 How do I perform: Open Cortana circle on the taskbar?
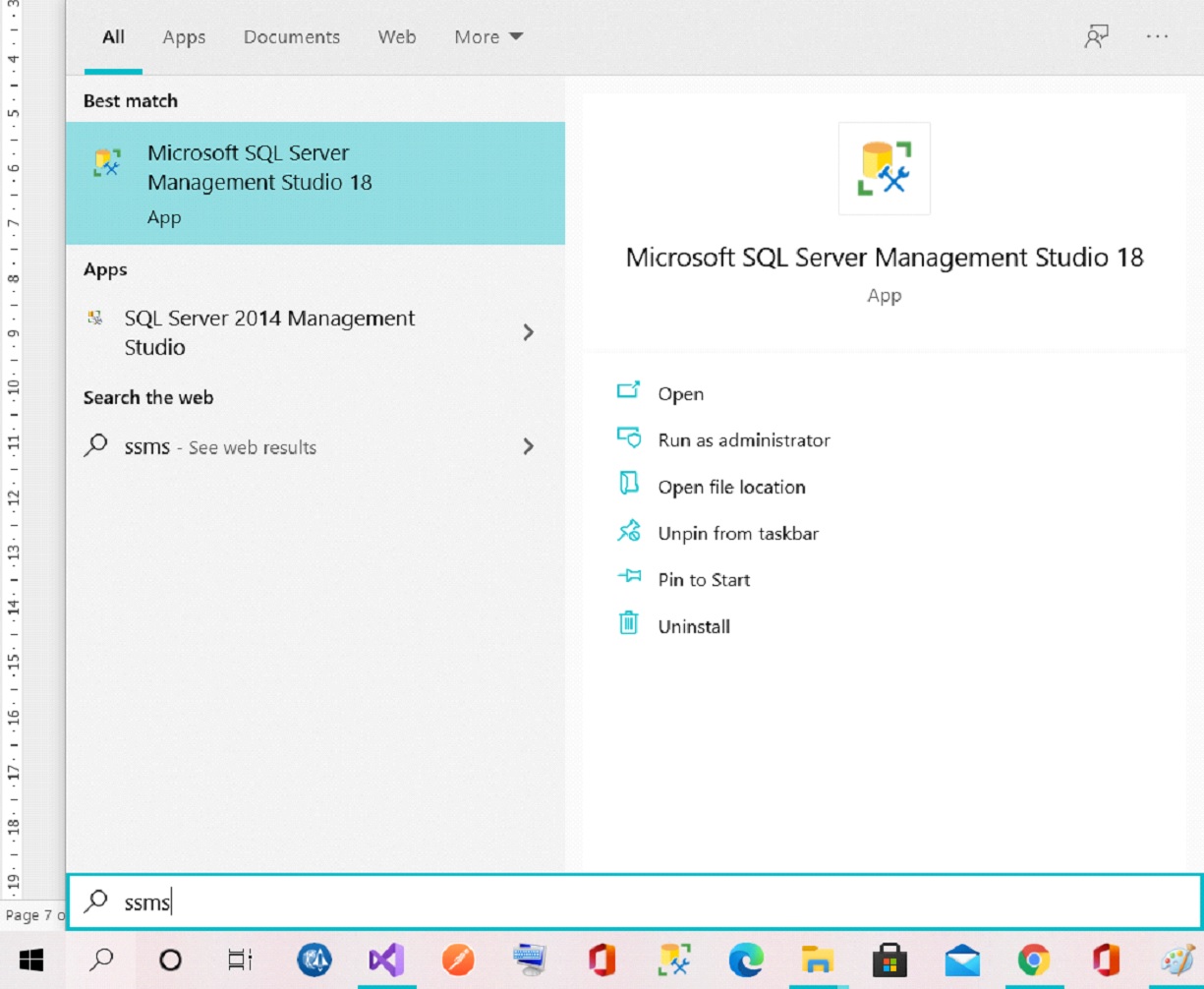click(x=170, y=960)
